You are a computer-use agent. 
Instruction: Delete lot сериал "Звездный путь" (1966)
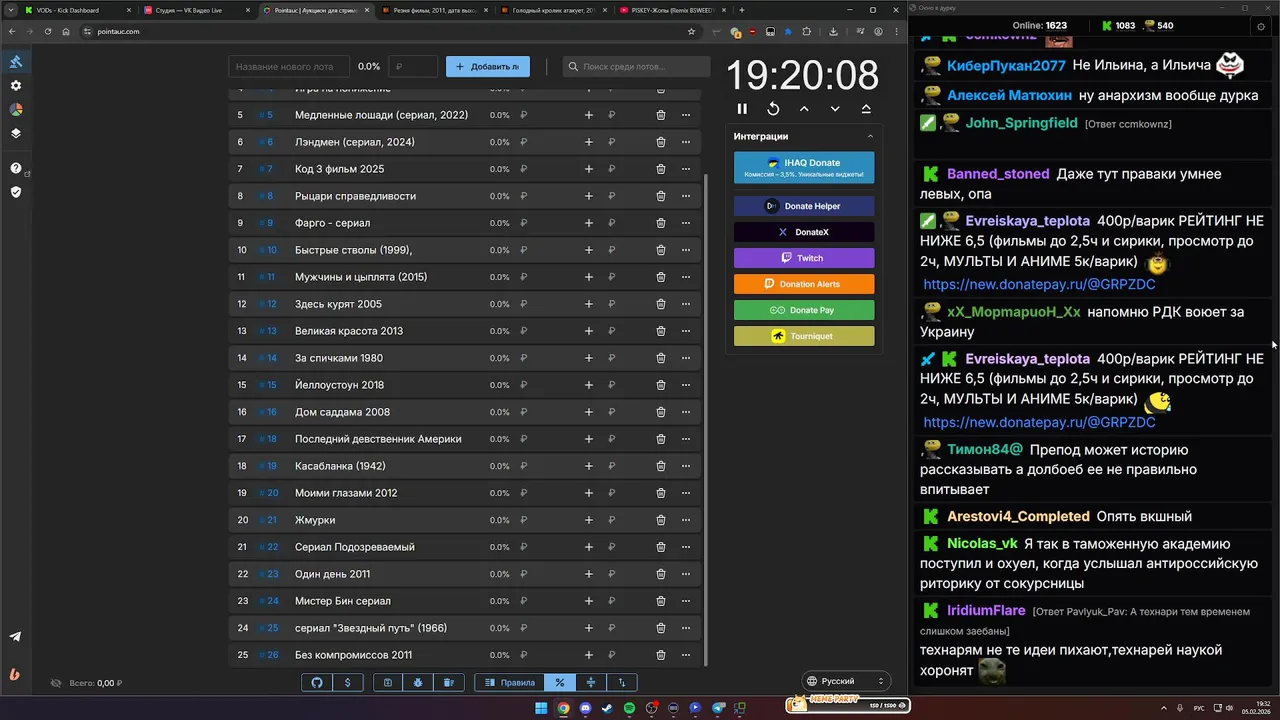pyautogui.click(x=661, y=628)
